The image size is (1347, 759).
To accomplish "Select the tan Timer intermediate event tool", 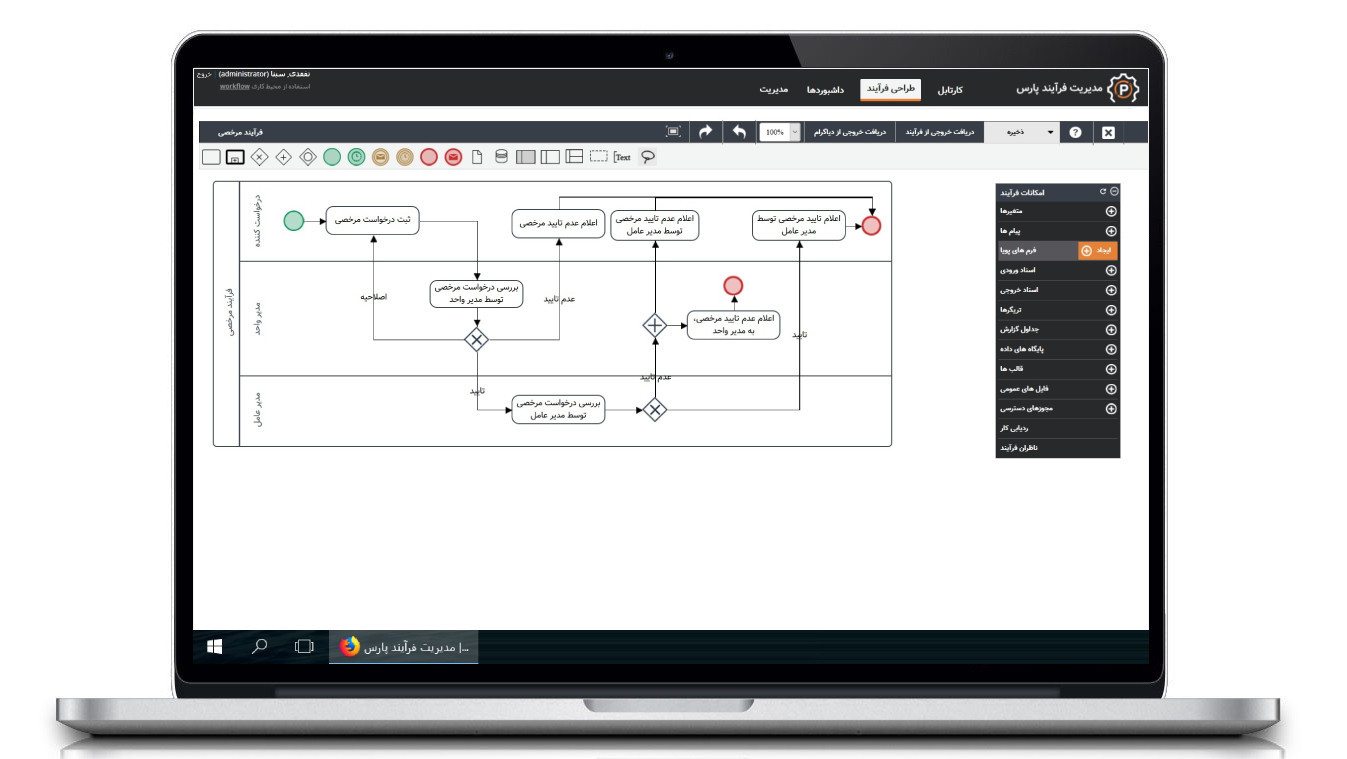I will point(404,157).
